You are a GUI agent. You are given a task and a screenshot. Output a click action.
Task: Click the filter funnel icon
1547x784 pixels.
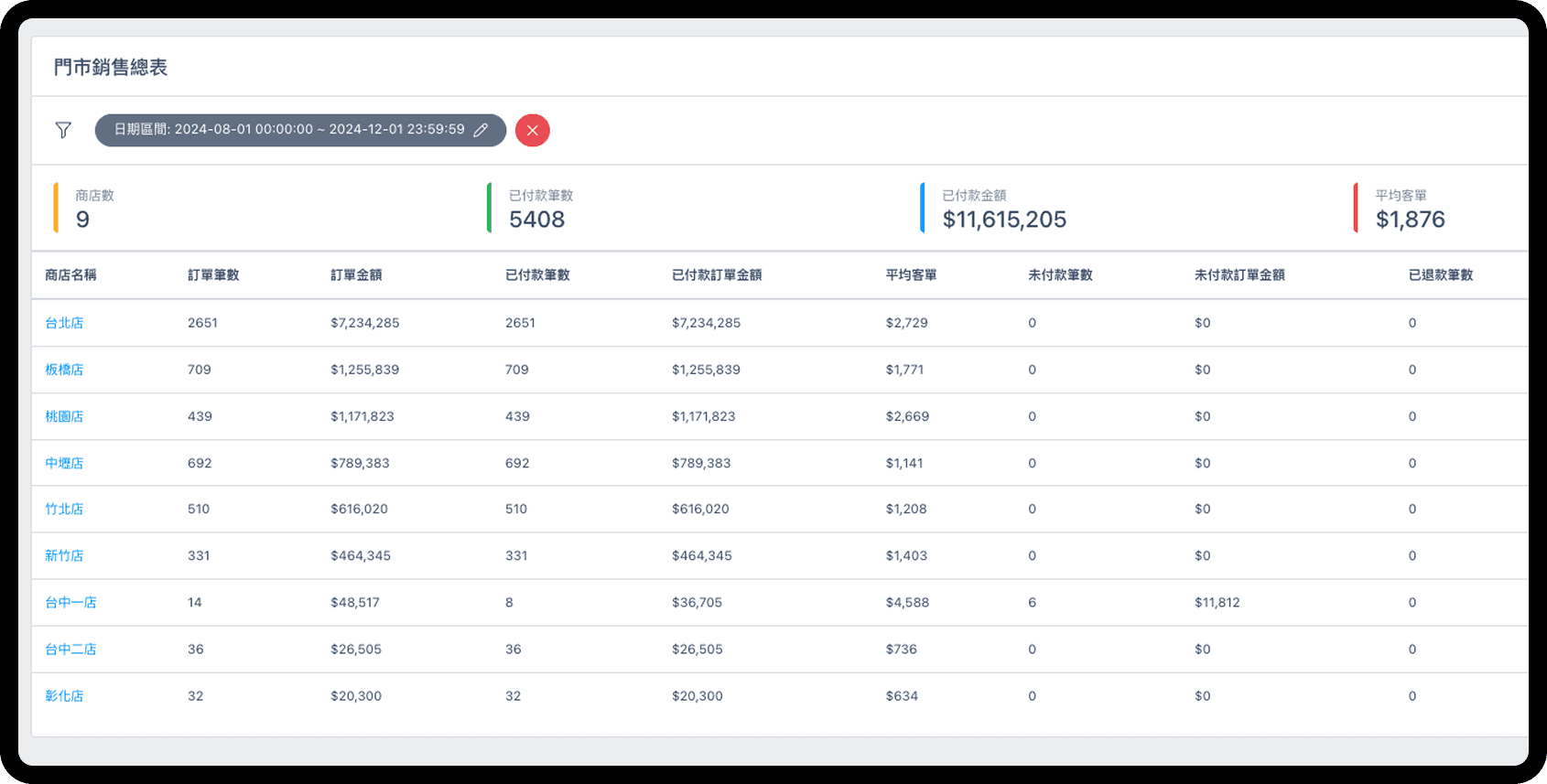(63, 130)
